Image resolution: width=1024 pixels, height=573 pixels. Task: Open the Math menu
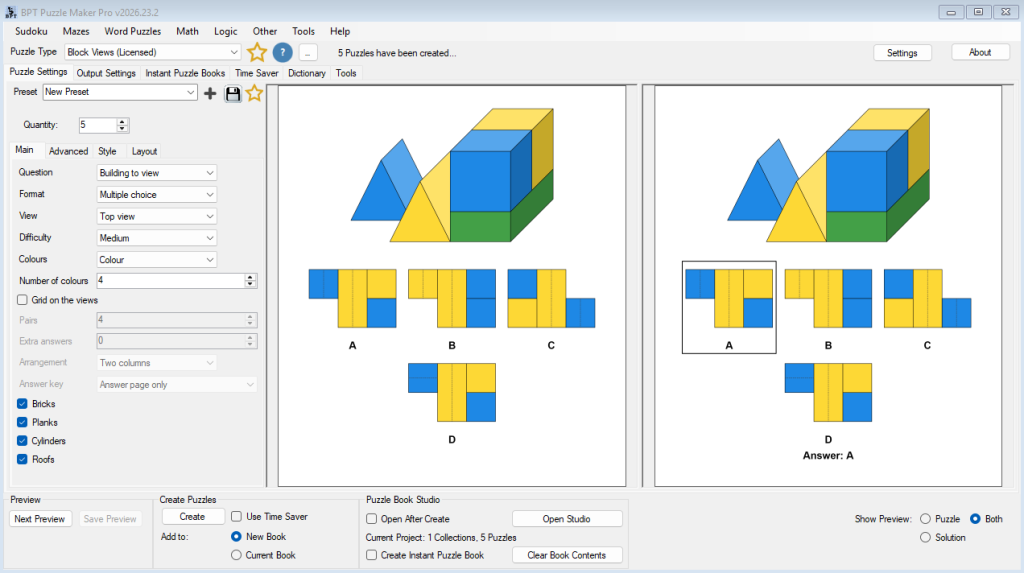click(187, 31)
